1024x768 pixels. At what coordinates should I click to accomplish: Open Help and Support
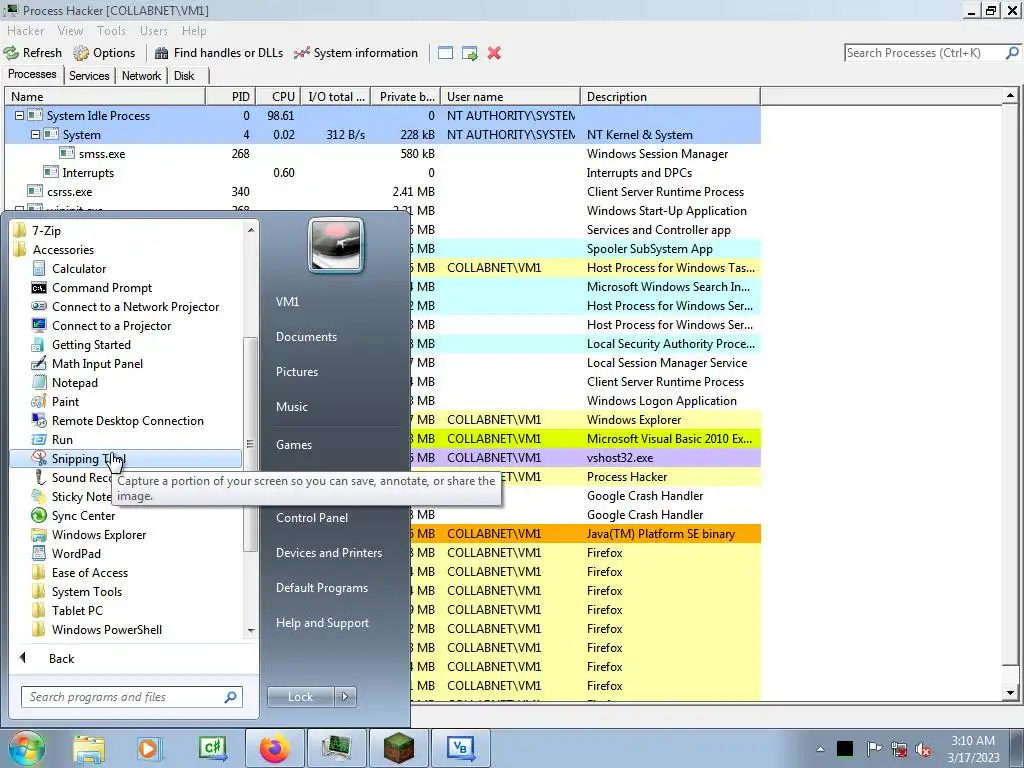coord(323,622)
